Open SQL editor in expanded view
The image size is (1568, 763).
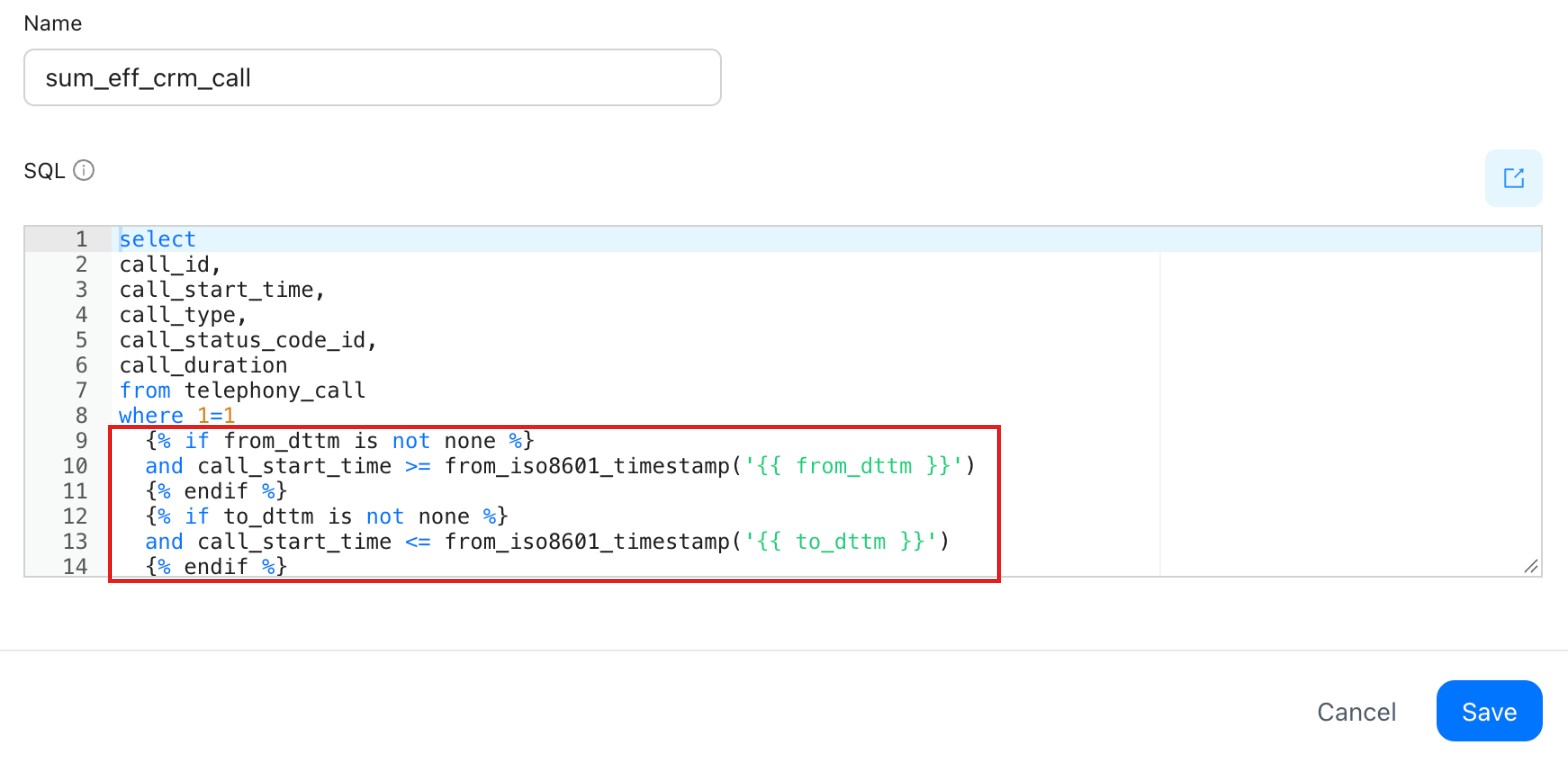tap(1513, 178)
